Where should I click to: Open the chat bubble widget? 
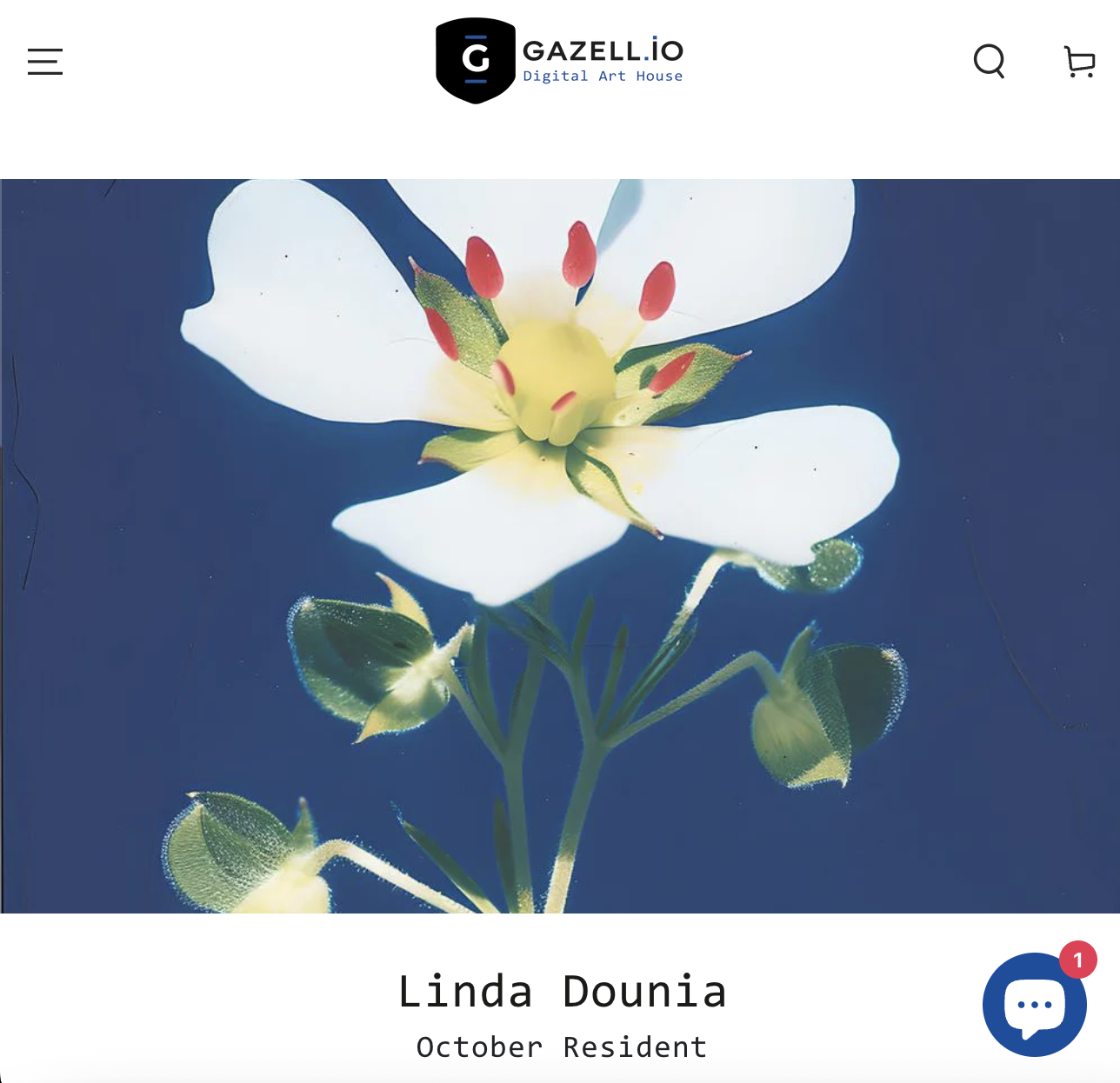(1035, 1005)
